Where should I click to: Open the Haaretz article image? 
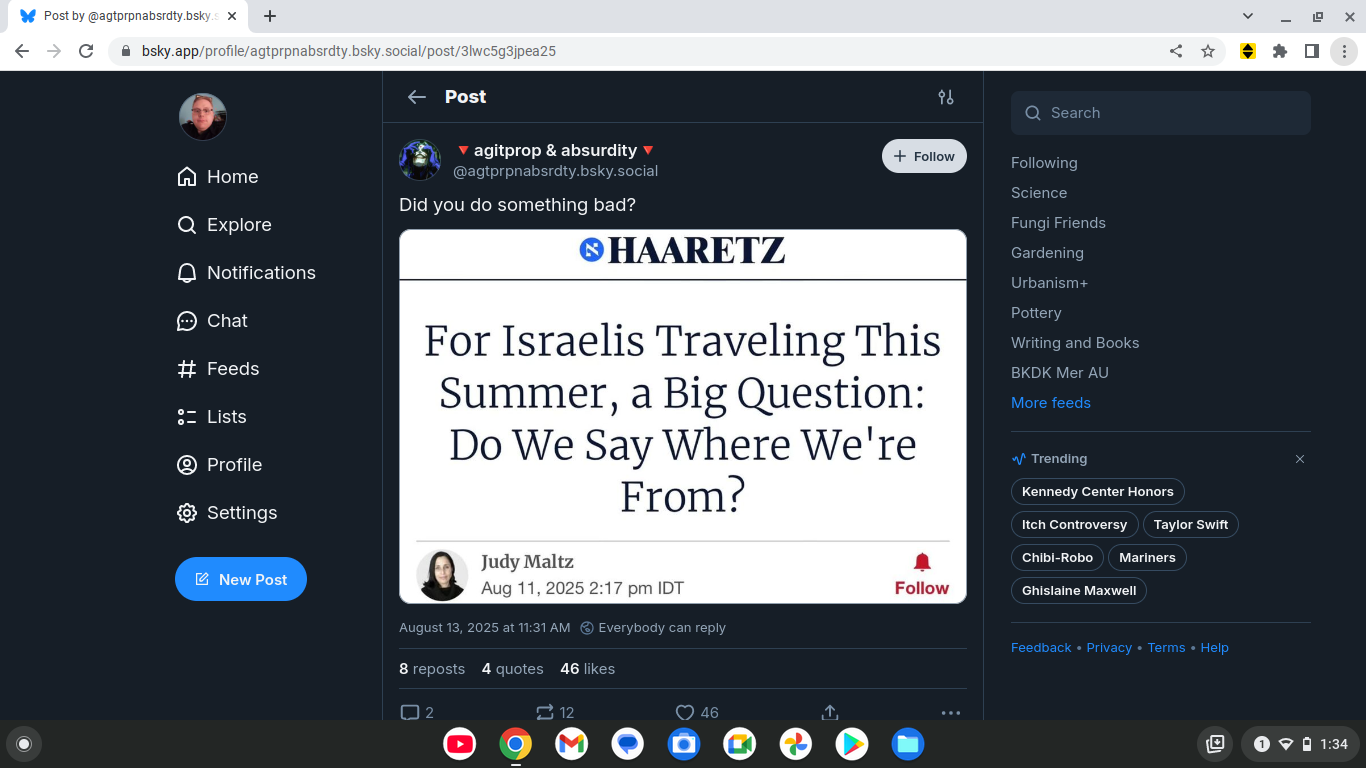click(683, 416)
